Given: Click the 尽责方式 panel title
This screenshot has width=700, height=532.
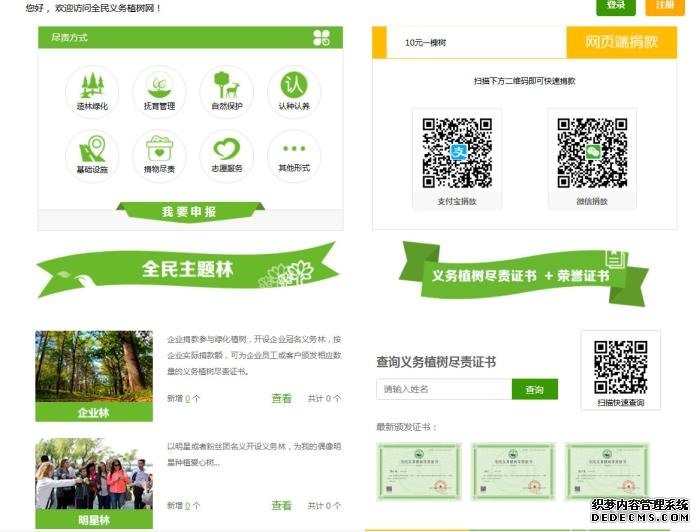Looking at the screenshot, I should 69,37.
